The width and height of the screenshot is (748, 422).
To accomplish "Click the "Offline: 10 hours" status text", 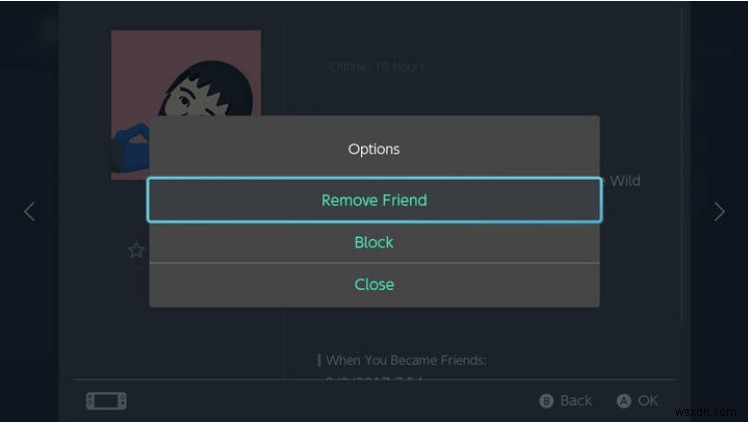I will pyautogui.click(x=376, y=67).
